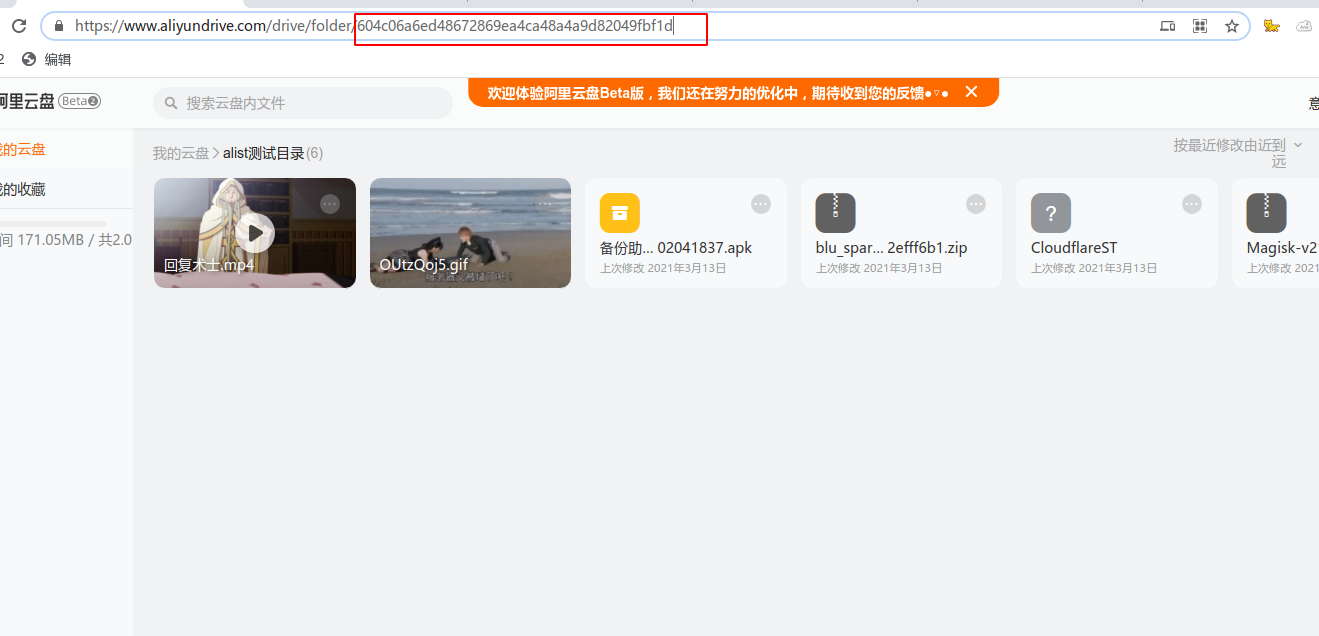Select the 云盘 item in the sidebar
This screenshot has width=1319, height=636.
click(23, 149)
